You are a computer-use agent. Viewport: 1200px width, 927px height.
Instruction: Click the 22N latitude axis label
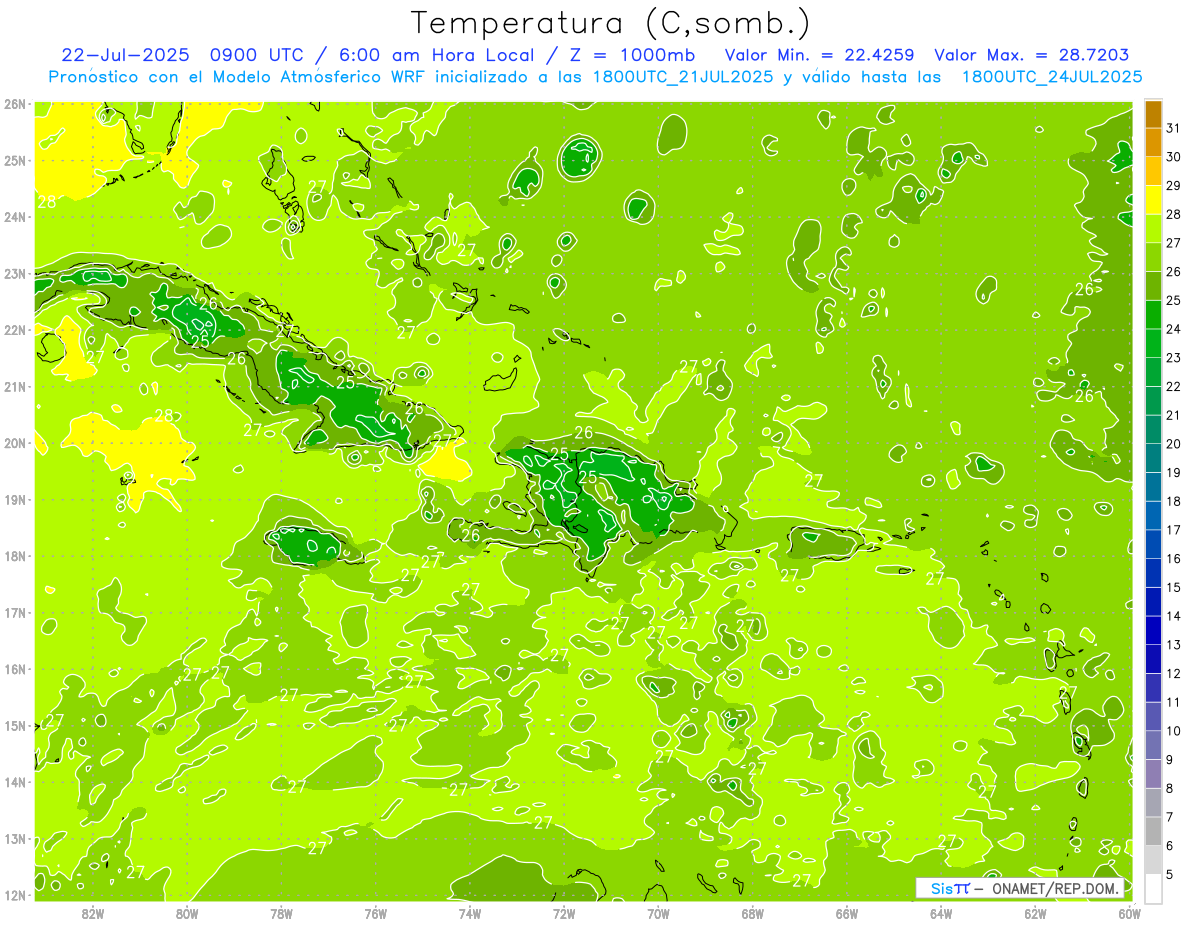tap(14, 330)
